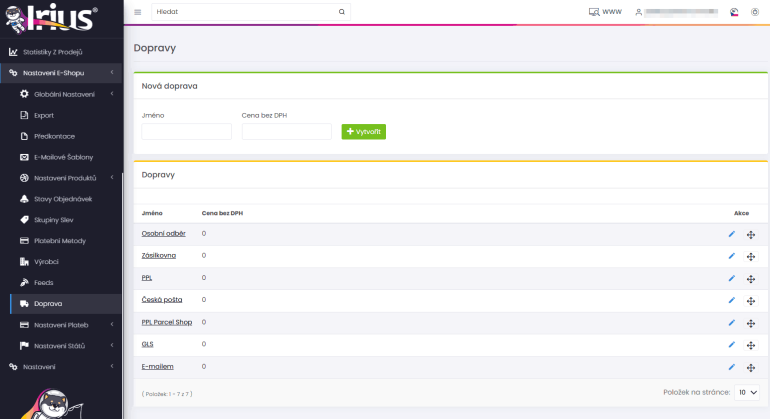
Task: Focus the Jméno input field
Action: click(x=187, y=132)
